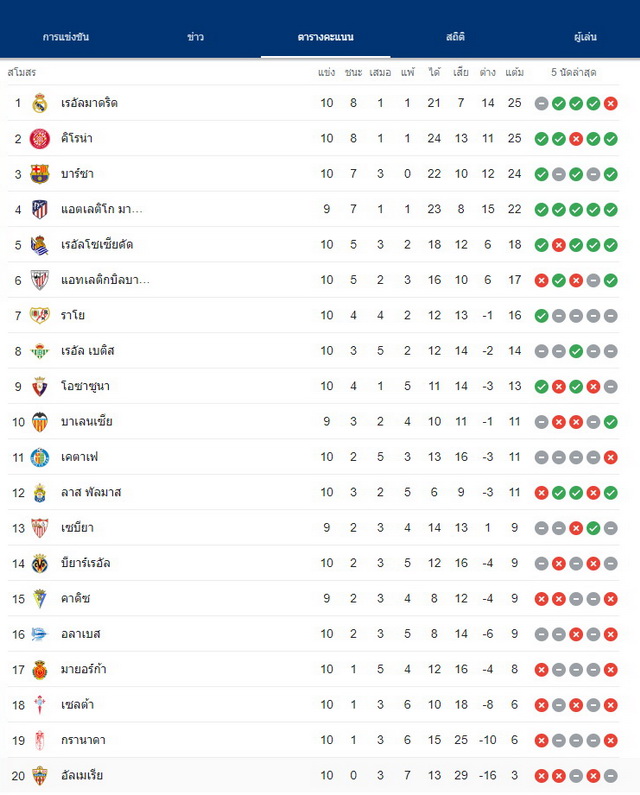Viewport: 640px width, 795px height.
Task: Click the Barcelona club crest
Action: click(40, 174)
